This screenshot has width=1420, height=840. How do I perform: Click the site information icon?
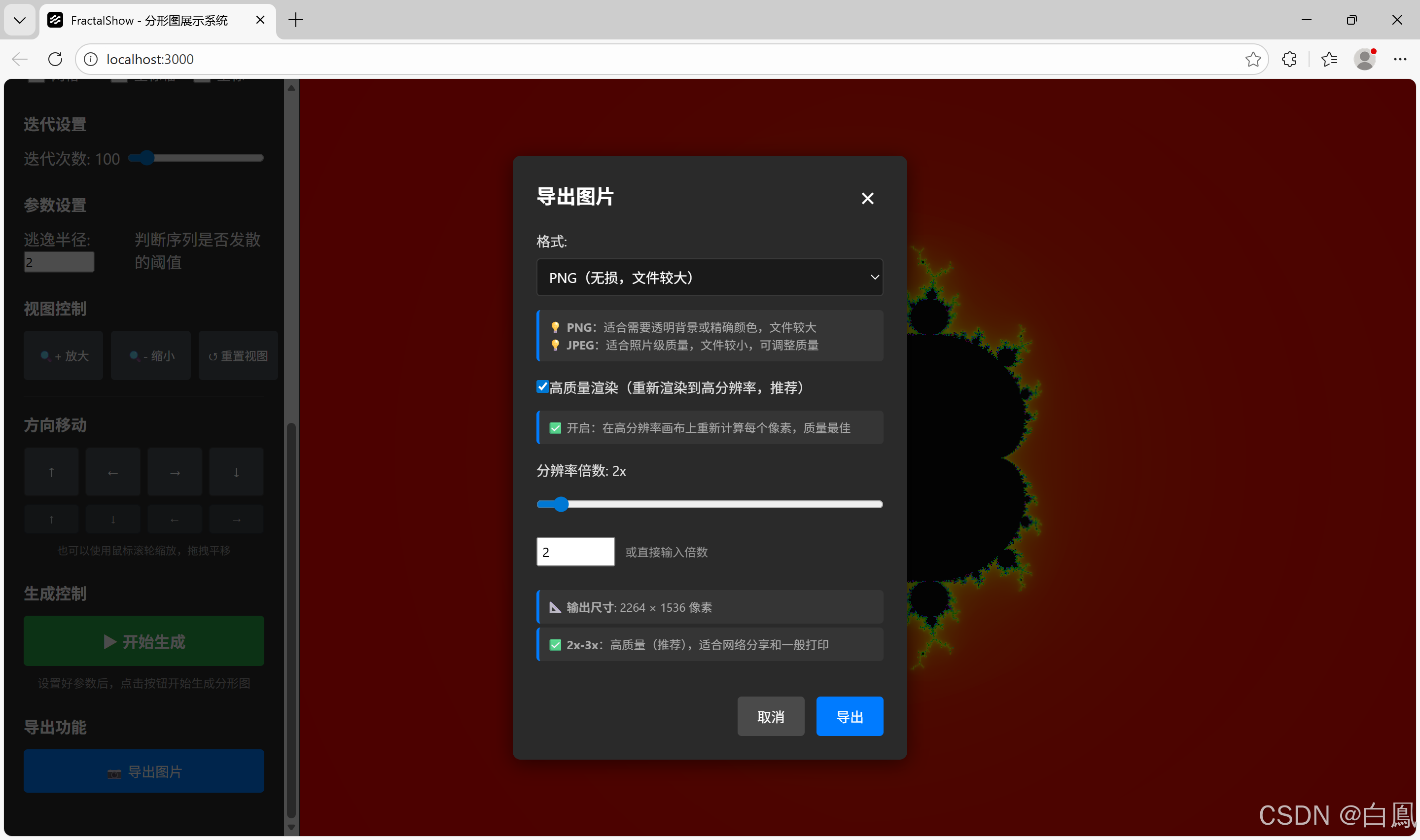[x=91, y=59]
